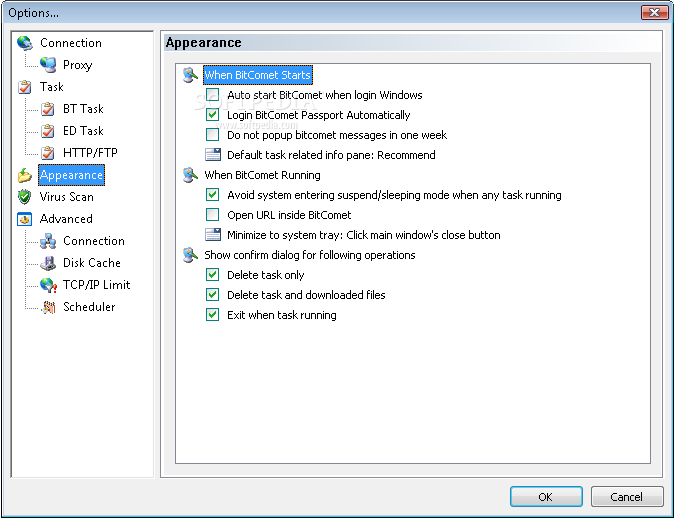
Task: Click the Appearance folder icon
Action: coord(25,175)
